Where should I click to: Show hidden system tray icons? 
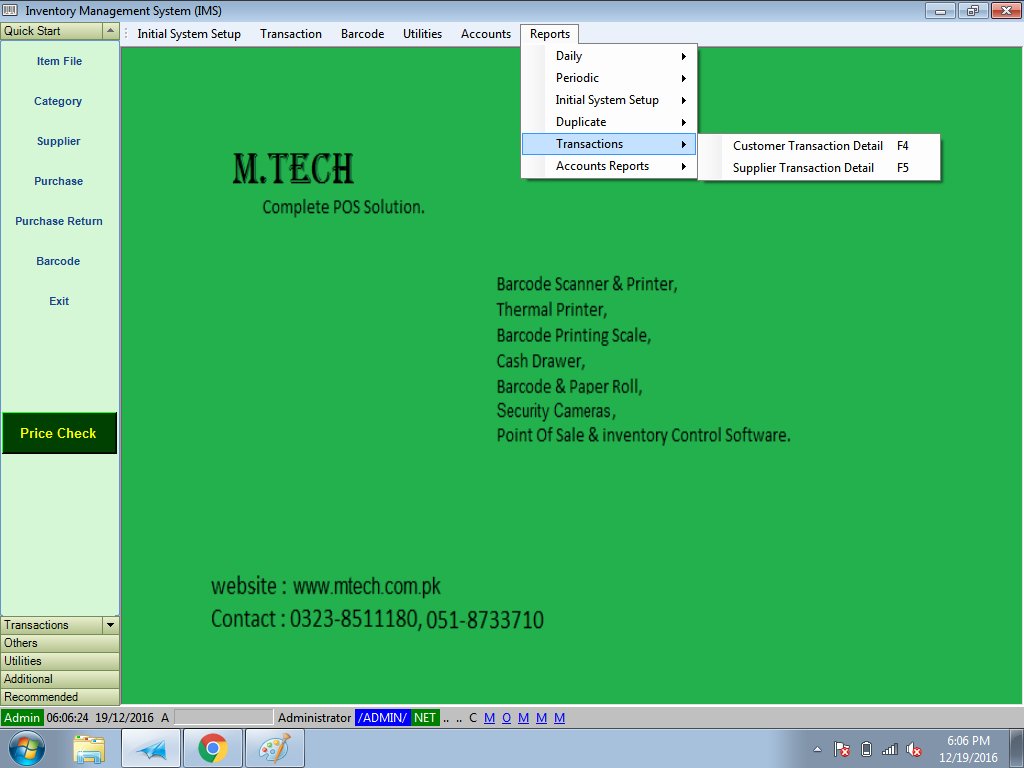pyautogui.click(x=817, y=749)
